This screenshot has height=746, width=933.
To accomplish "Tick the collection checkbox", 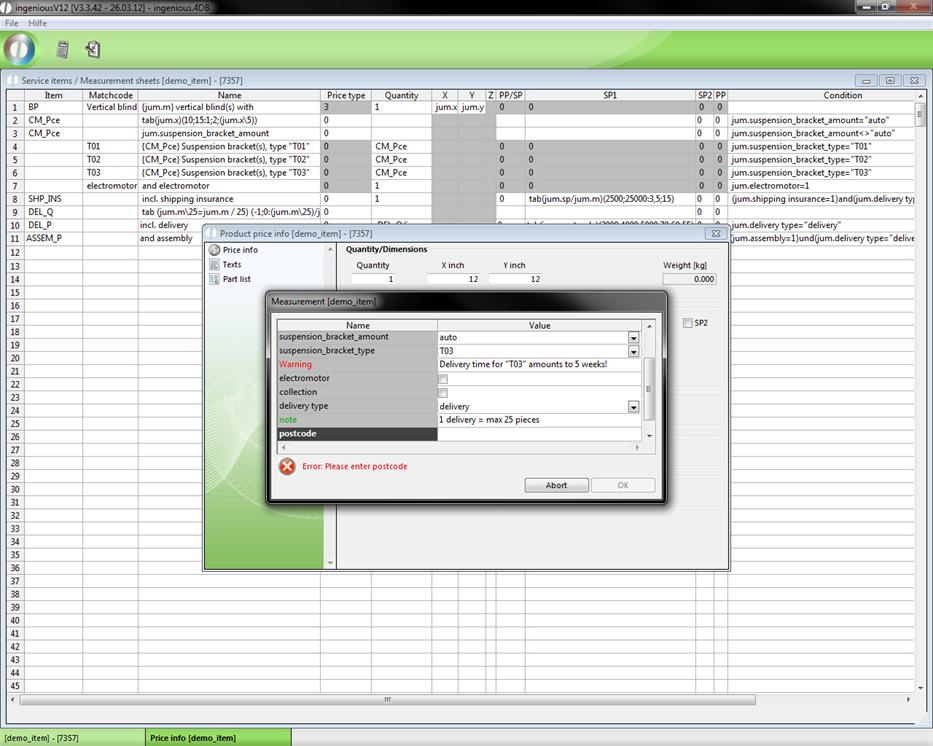I will coord(443,393).
